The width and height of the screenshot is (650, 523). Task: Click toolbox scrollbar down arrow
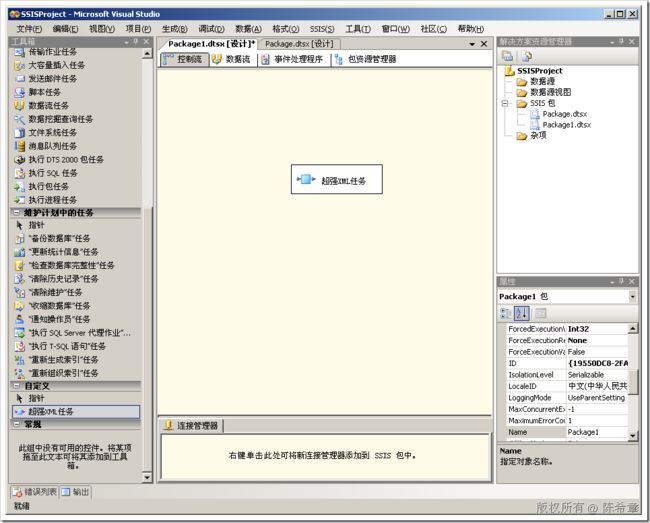pyautogui.click(x=147, y=477)
